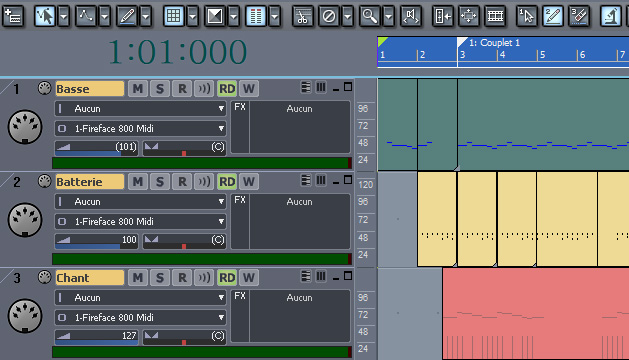Open the Aucun input dropdown on Chant
Viewport: 629px width, 360px height.
(x=140, y=298)
